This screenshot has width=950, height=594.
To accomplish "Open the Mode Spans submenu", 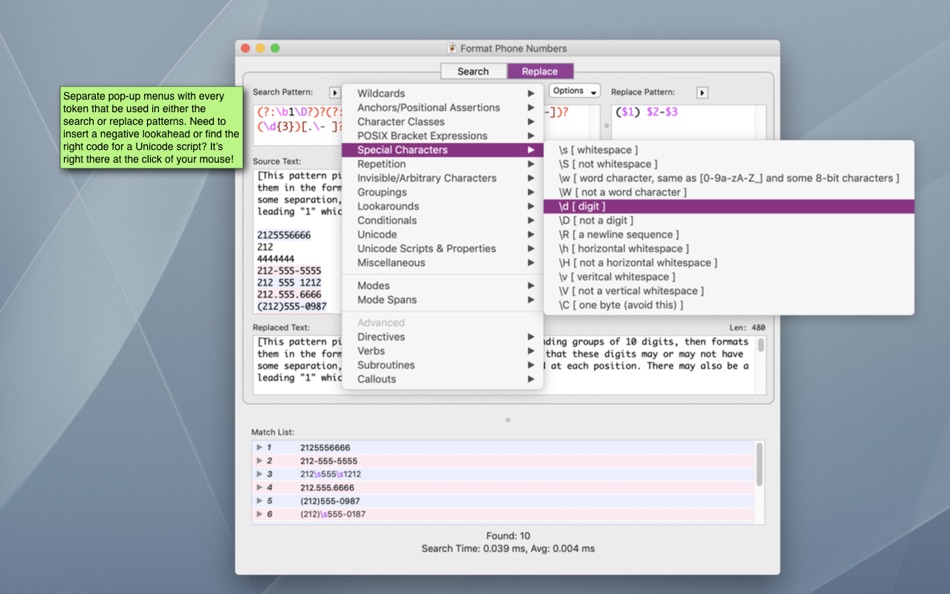I will (442, 299).
